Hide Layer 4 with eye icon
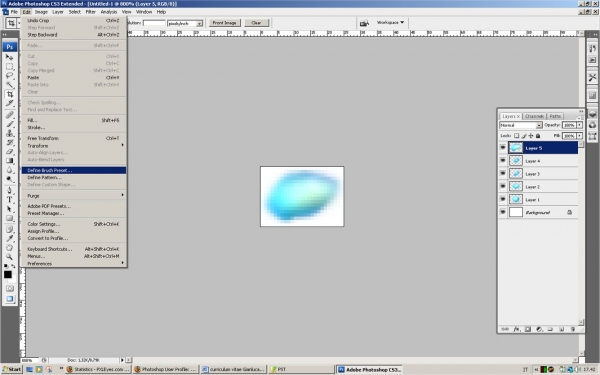The width and height of the screenshot is (600, 375). (503, 161)
